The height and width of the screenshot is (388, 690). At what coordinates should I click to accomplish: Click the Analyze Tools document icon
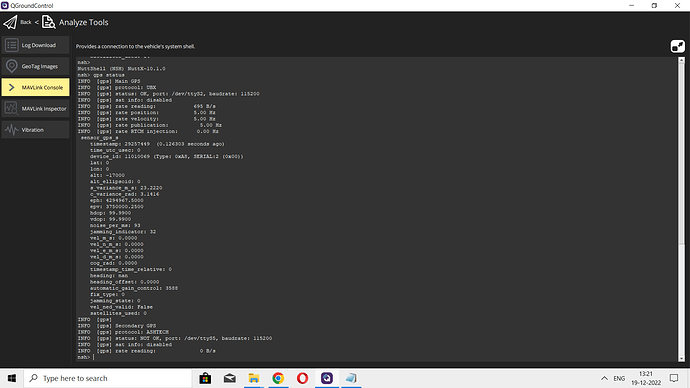(x=48, y=22)
